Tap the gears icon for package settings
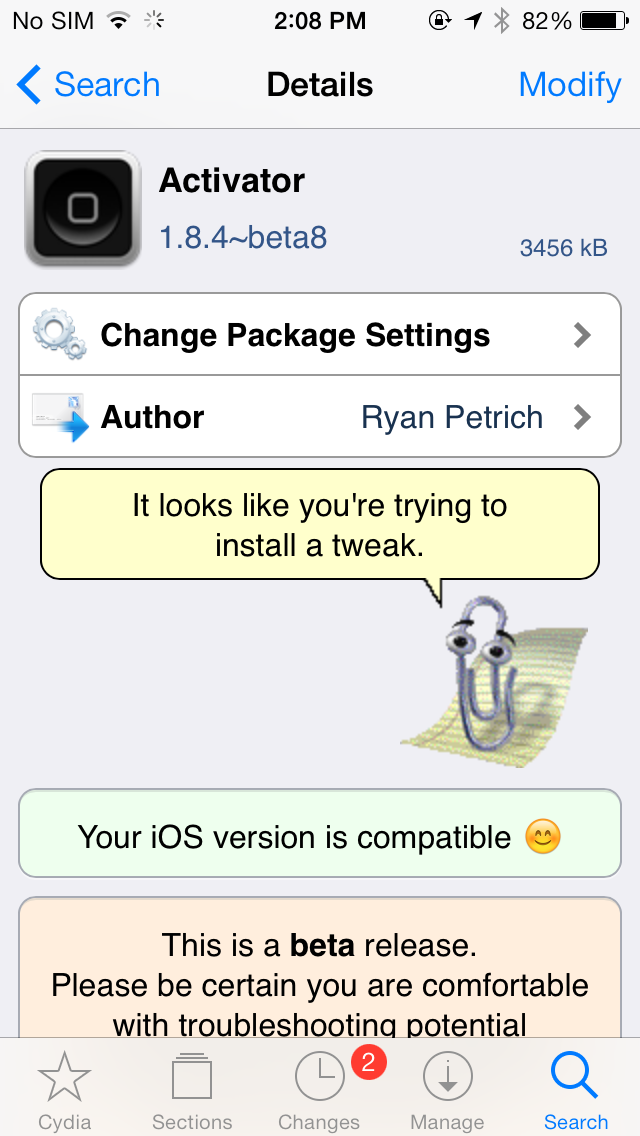 [58, 335]
